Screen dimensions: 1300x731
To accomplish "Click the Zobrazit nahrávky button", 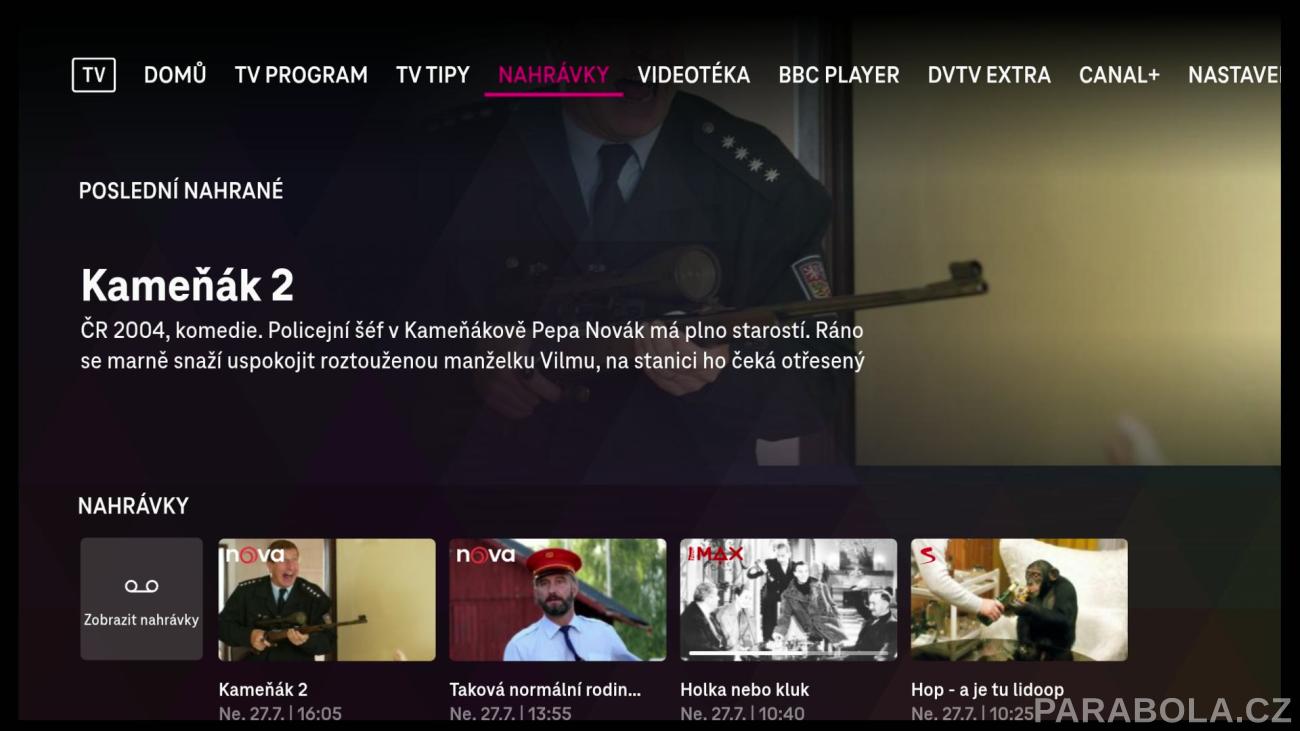I will pyautogui.click(x=141, y=599).
